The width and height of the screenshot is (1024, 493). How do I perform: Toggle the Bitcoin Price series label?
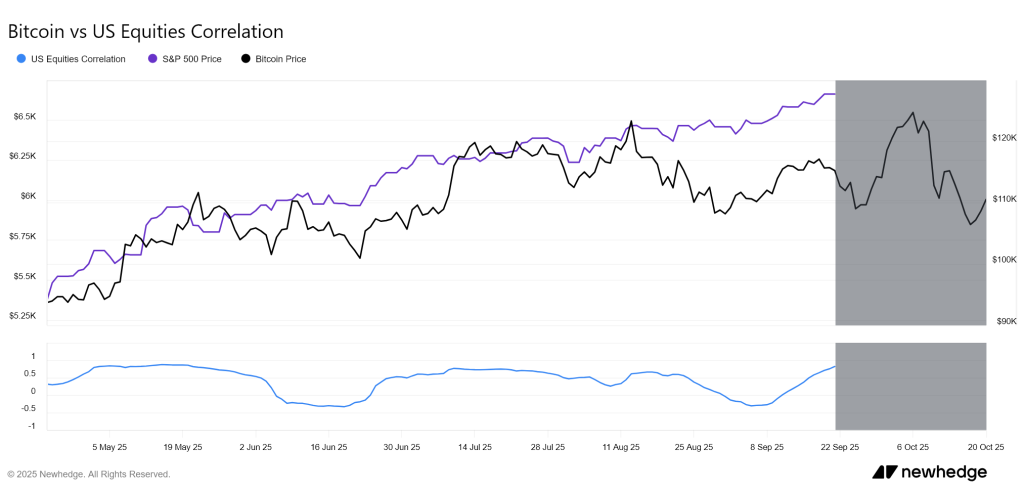pyautogui.click(x=281, y=59)
